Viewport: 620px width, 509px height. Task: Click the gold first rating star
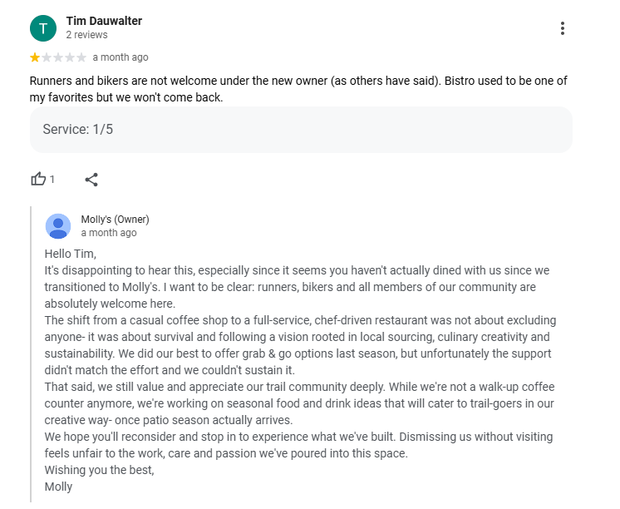coord(35,58)
